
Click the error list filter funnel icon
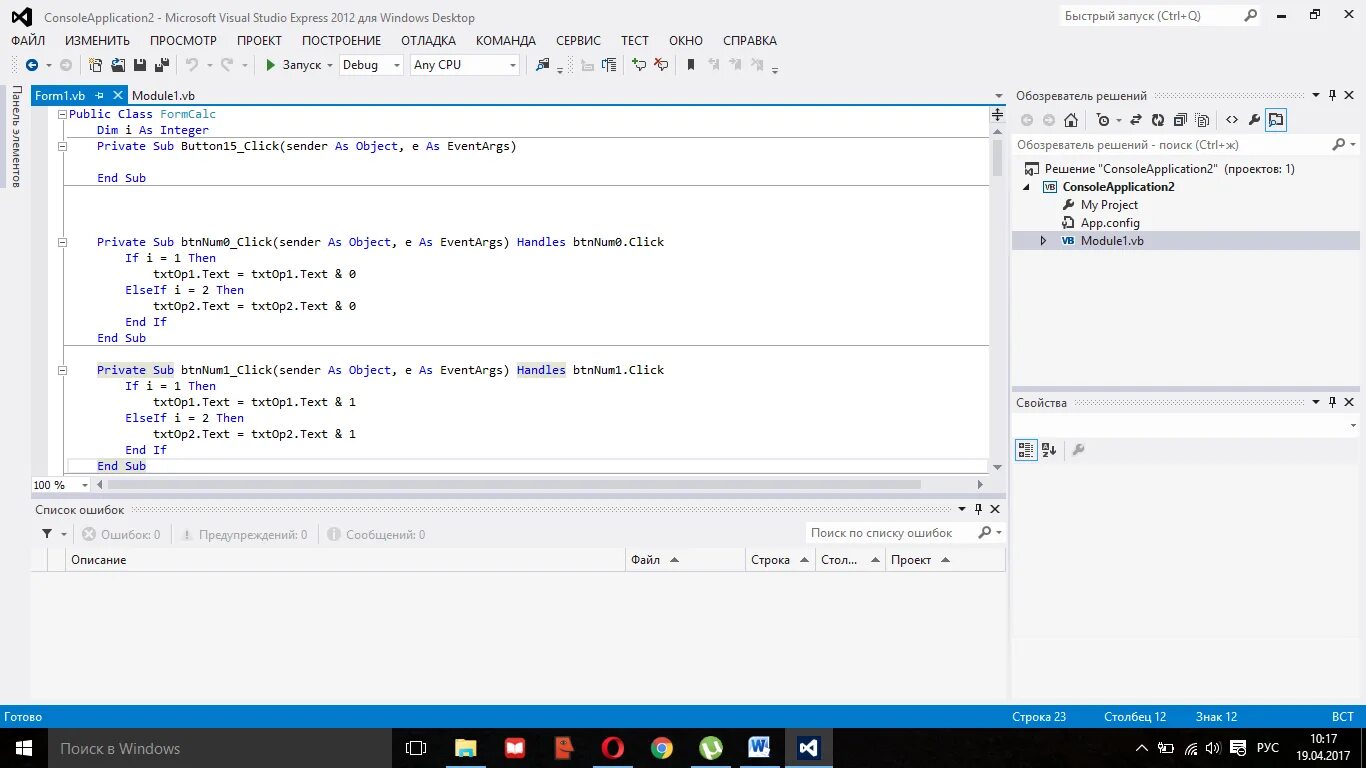pos(47,534)
